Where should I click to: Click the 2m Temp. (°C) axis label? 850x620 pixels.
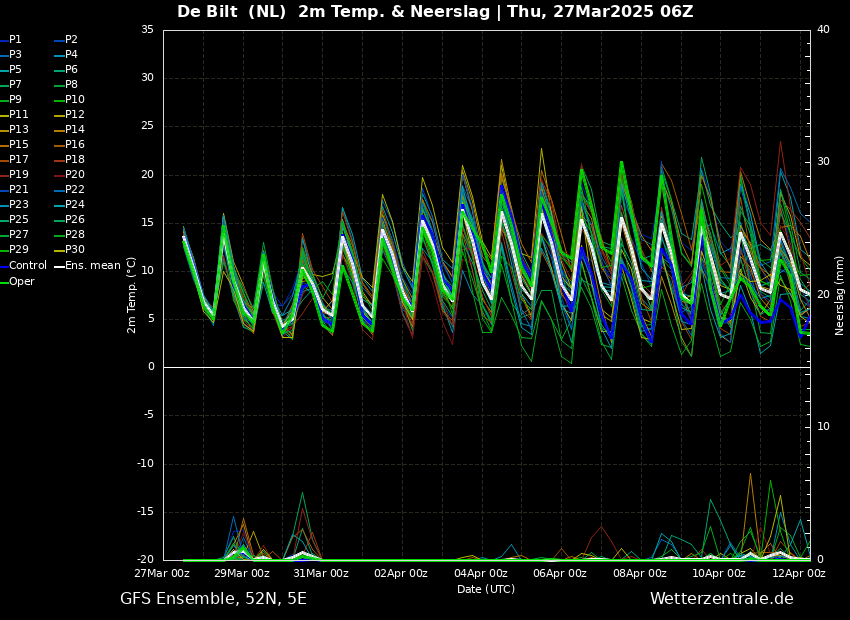point(132,295)
